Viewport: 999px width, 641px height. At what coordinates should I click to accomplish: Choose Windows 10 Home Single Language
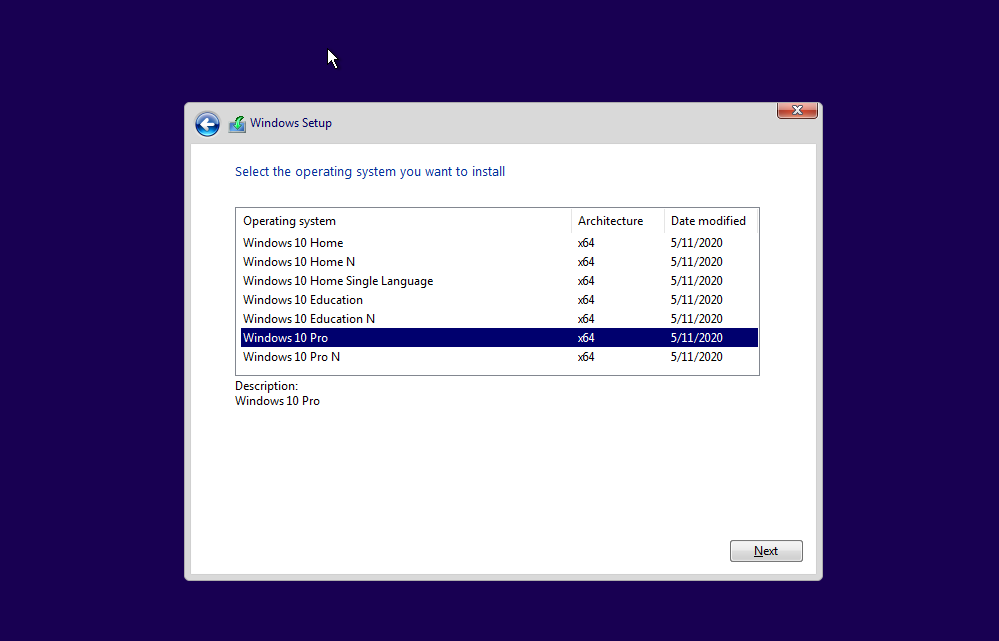pos(338,281)
